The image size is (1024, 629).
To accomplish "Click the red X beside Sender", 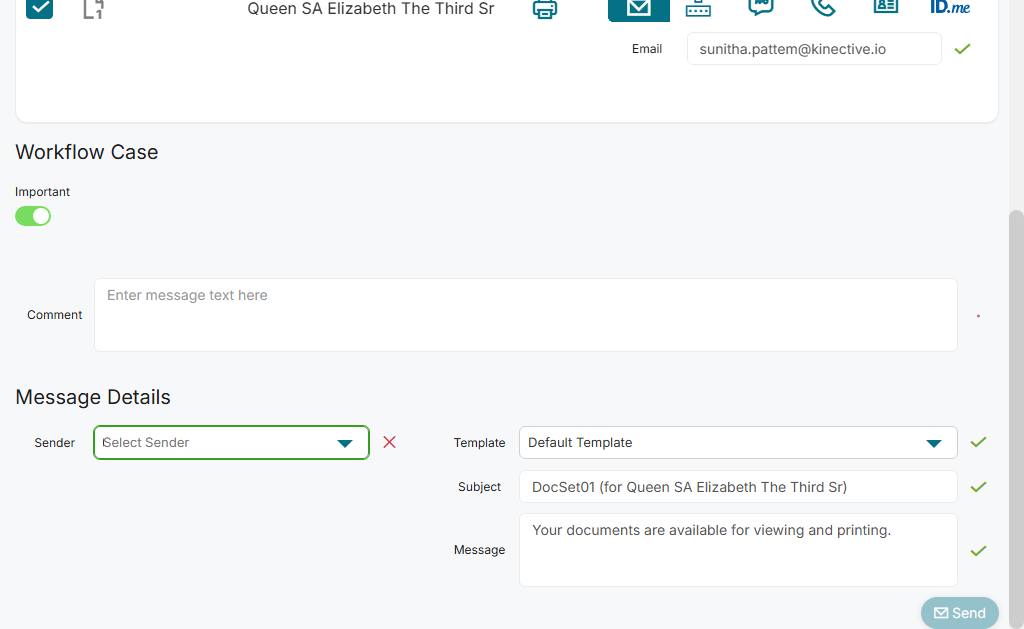I will coord(390,442).
